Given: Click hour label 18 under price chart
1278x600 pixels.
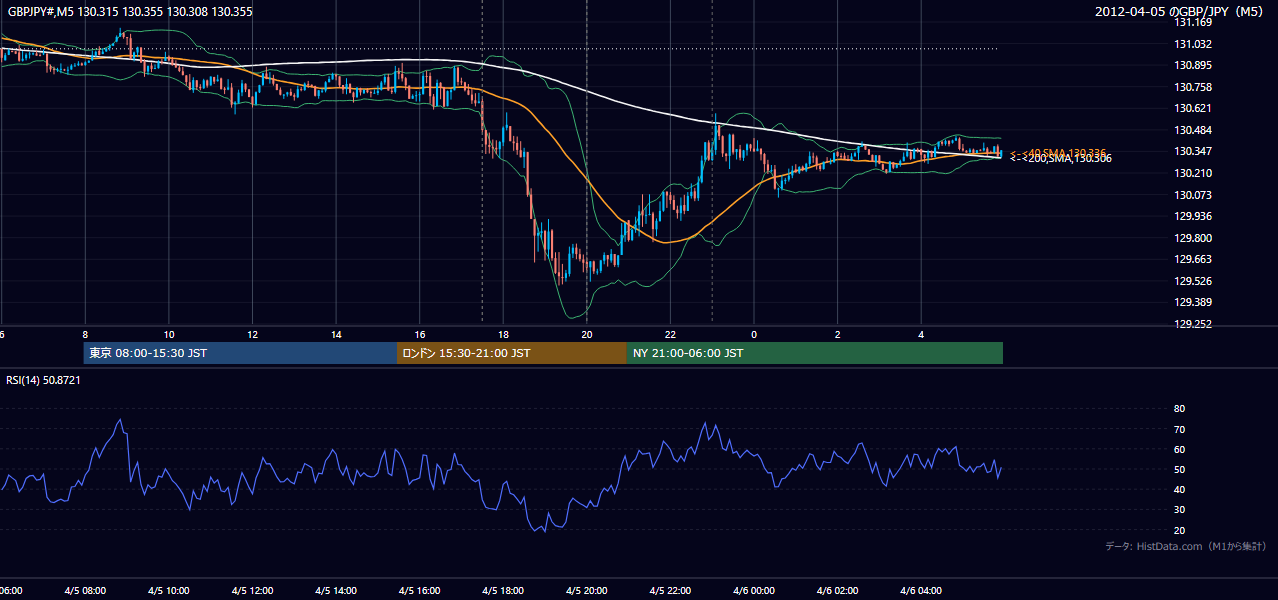Looking at the screenshot, I should click(503, 335).
